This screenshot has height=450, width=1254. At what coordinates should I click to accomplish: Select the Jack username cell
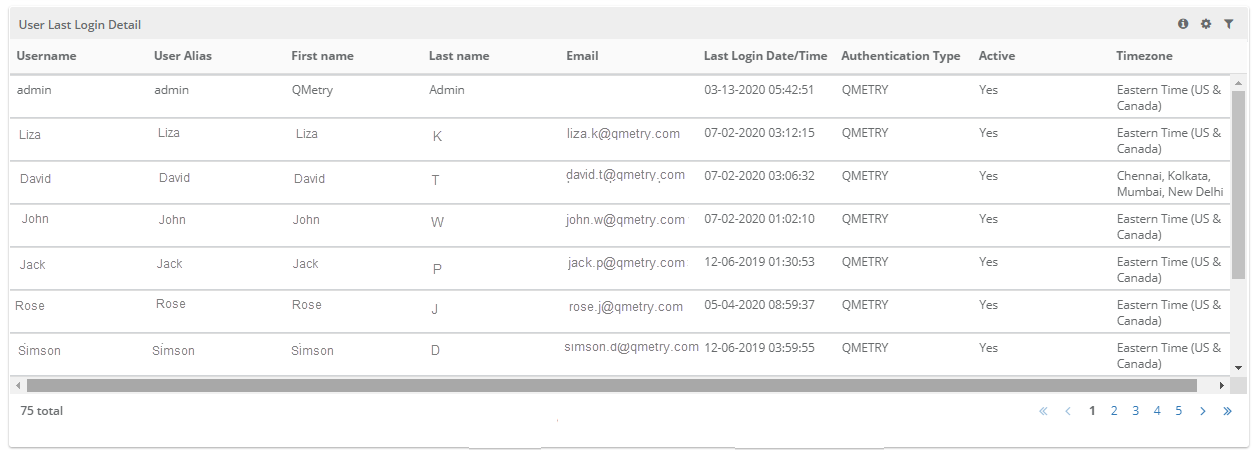[33, 265]
